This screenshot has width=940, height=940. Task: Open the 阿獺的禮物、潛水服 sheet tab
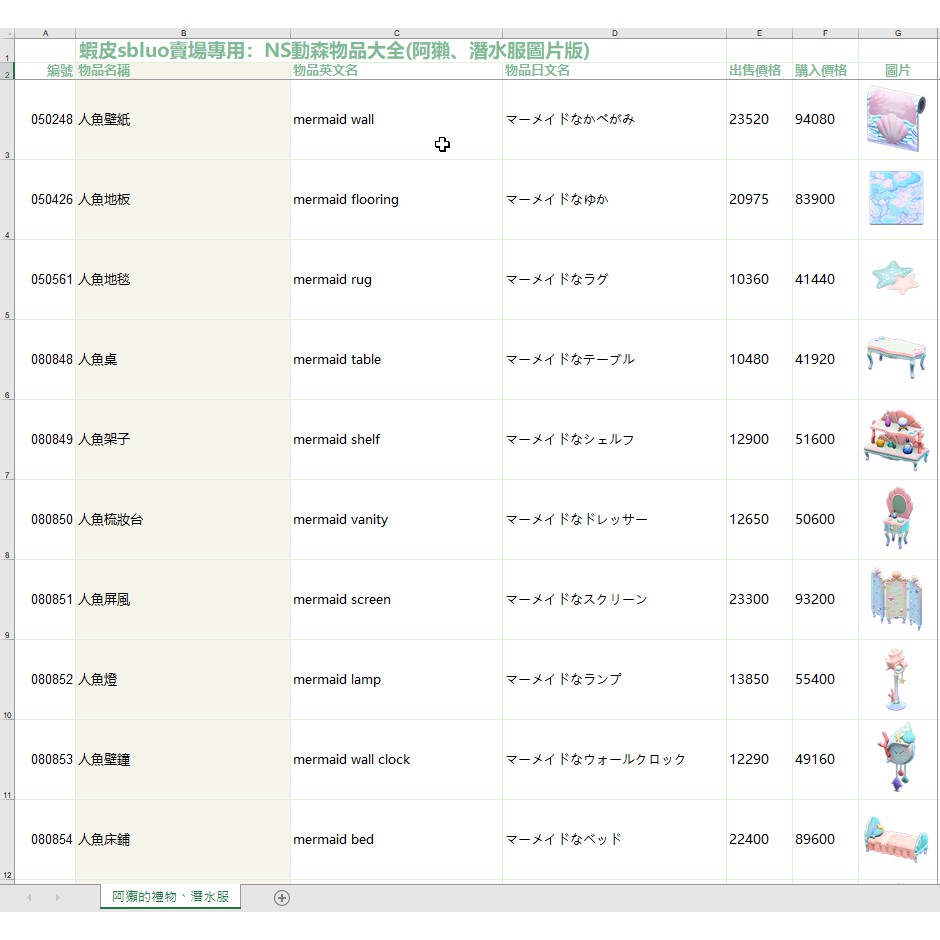tap(170, 896)
